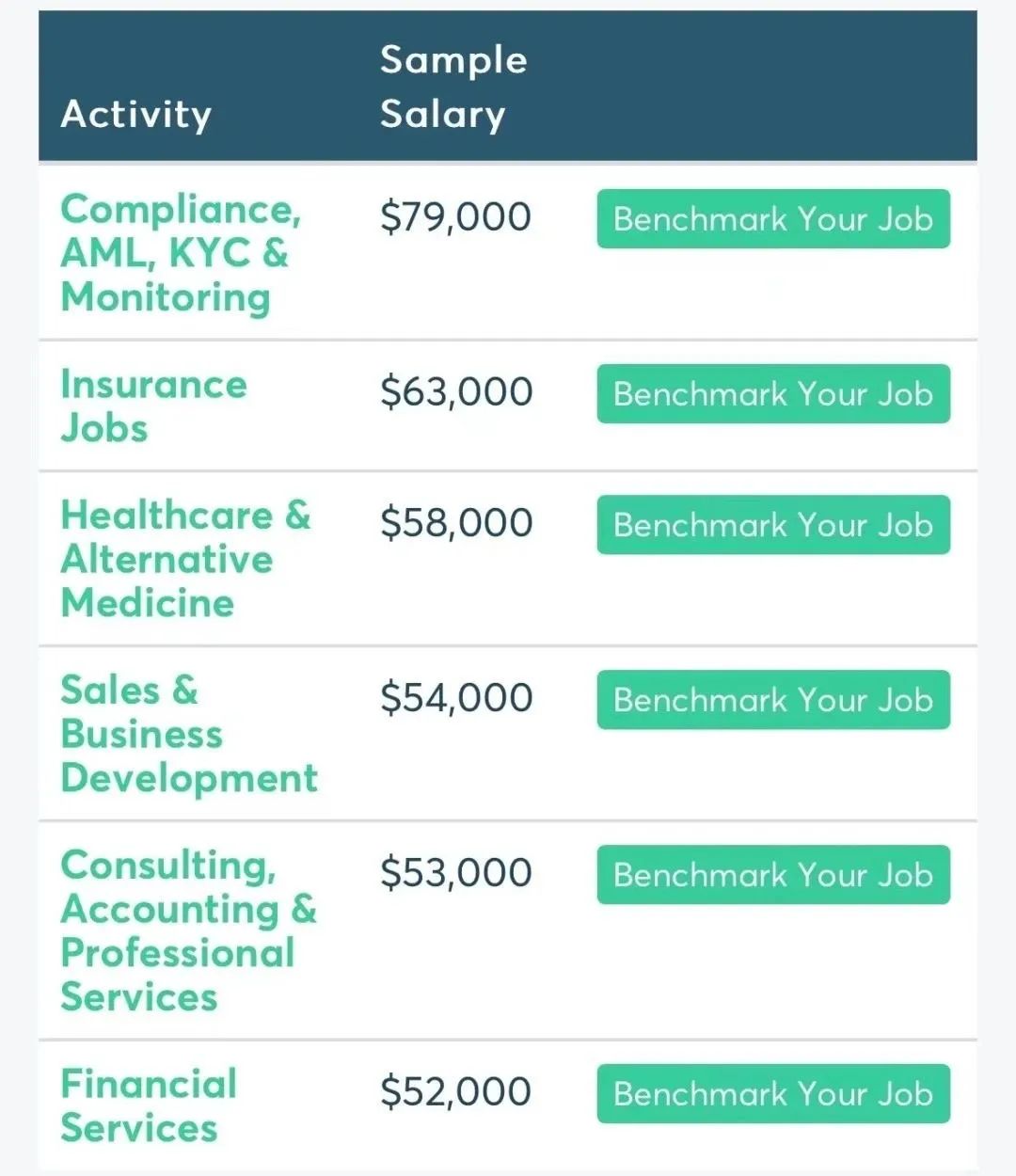This screenshot has width=1016, height=1176.
Task: Select the $52,000 salary amount
Action: 455,1092
